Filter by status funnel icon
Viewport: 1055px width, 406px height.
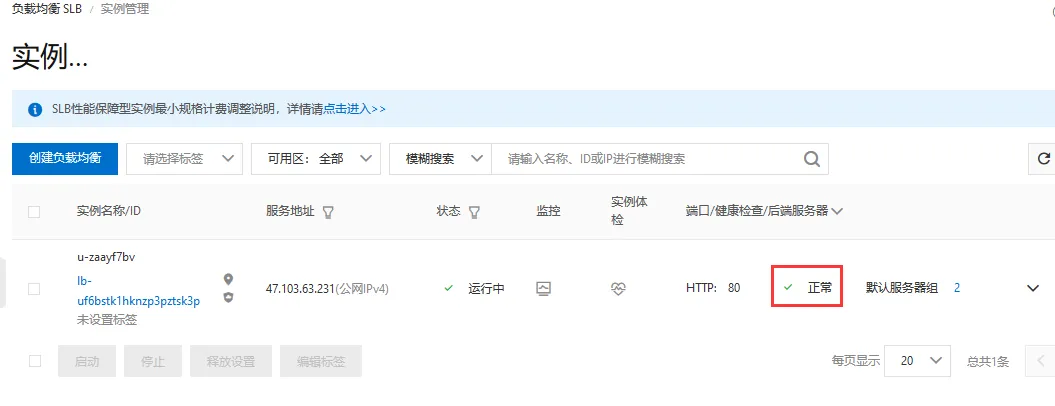tap(474, 212)
